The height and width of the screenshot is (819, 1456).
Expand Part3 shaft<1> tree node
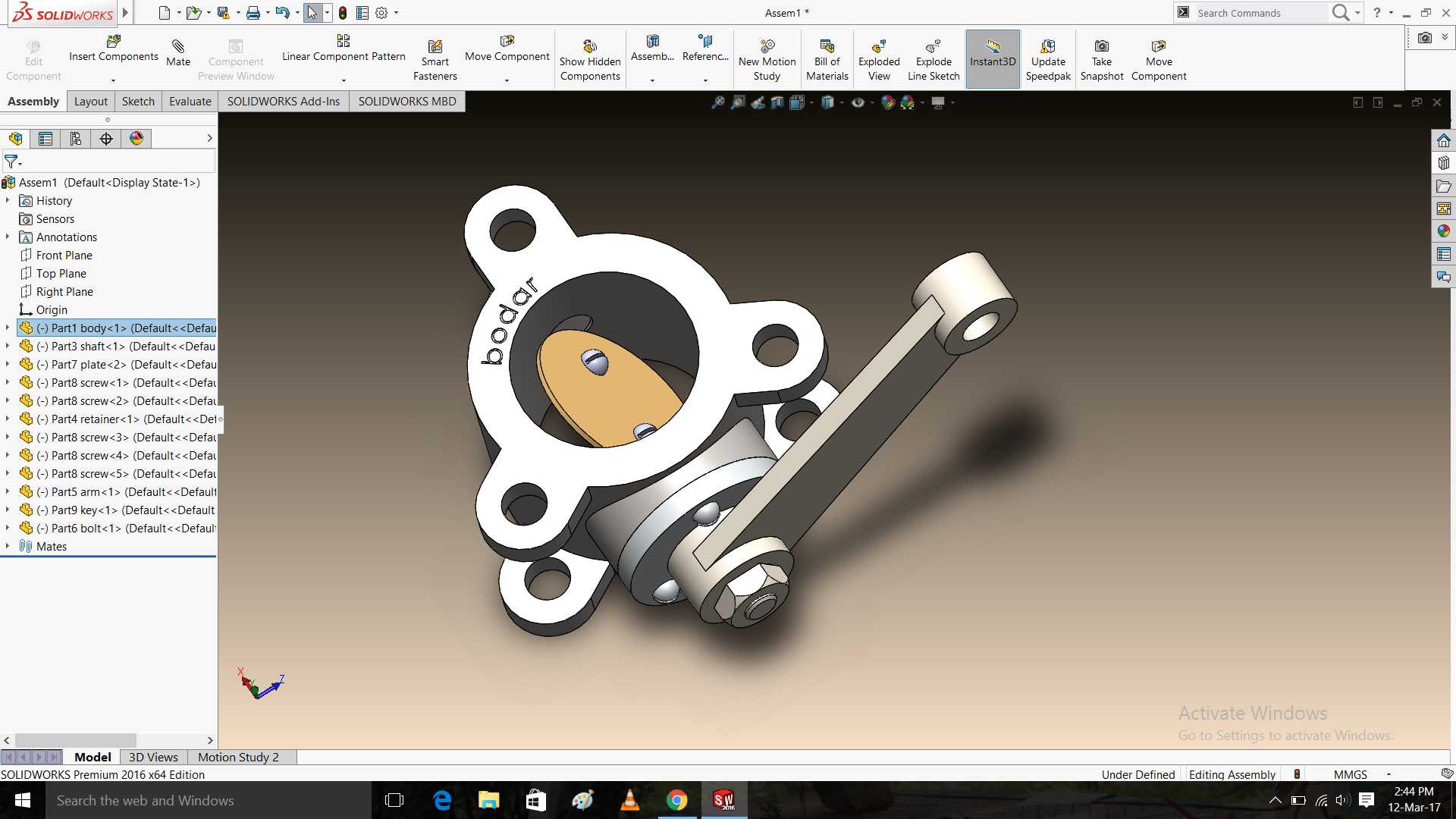tap(8, 346)
